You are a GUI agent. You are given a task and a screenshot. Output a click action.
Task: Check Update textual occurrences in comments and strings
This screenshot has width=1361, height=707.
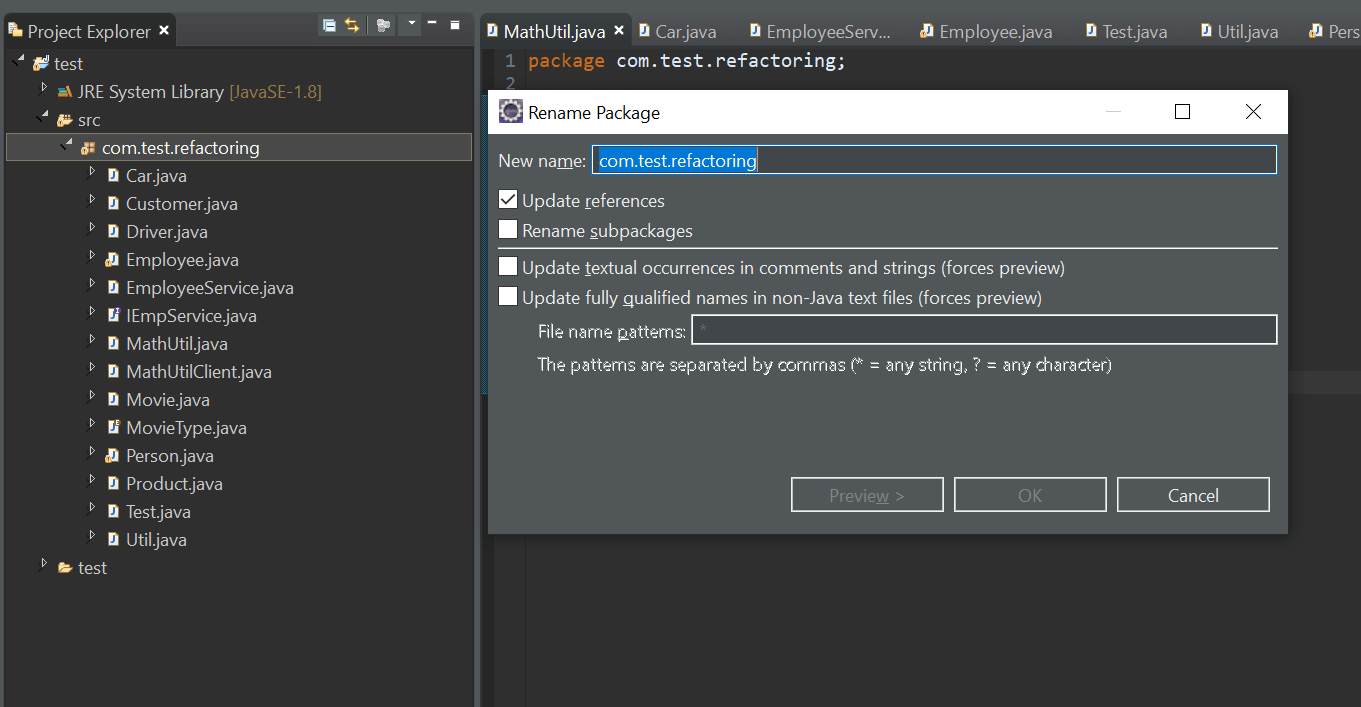508,268
